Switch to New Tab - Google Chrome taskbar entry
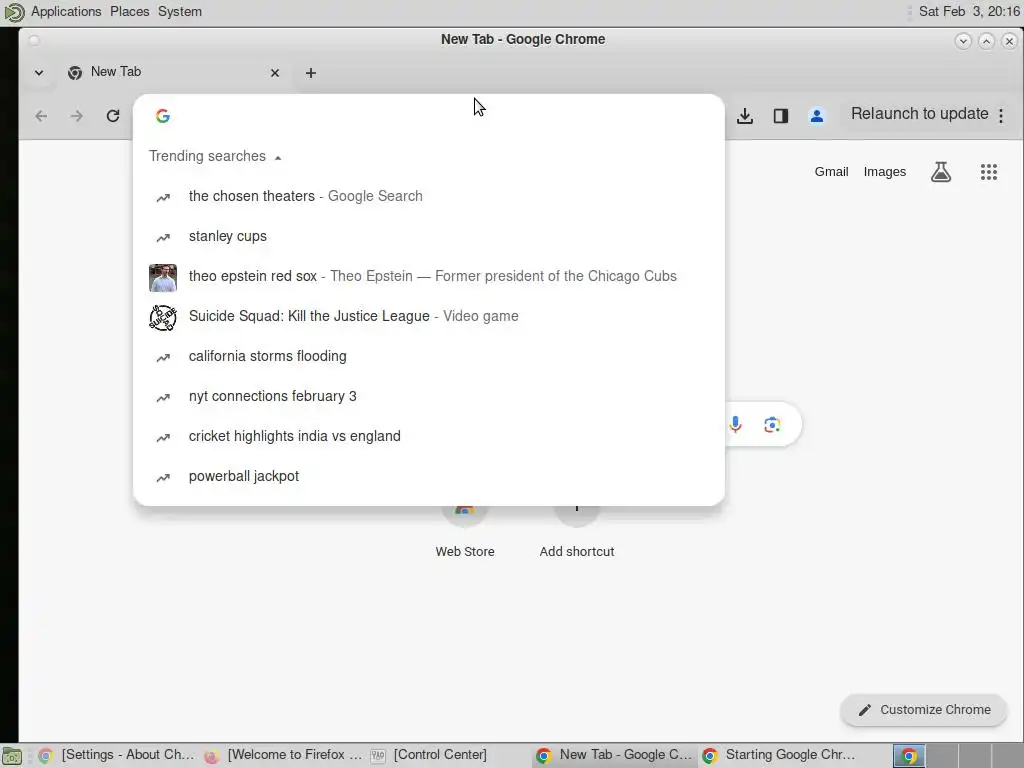The height and width of the screenshot is (768, 1024). tap(615, 755)
